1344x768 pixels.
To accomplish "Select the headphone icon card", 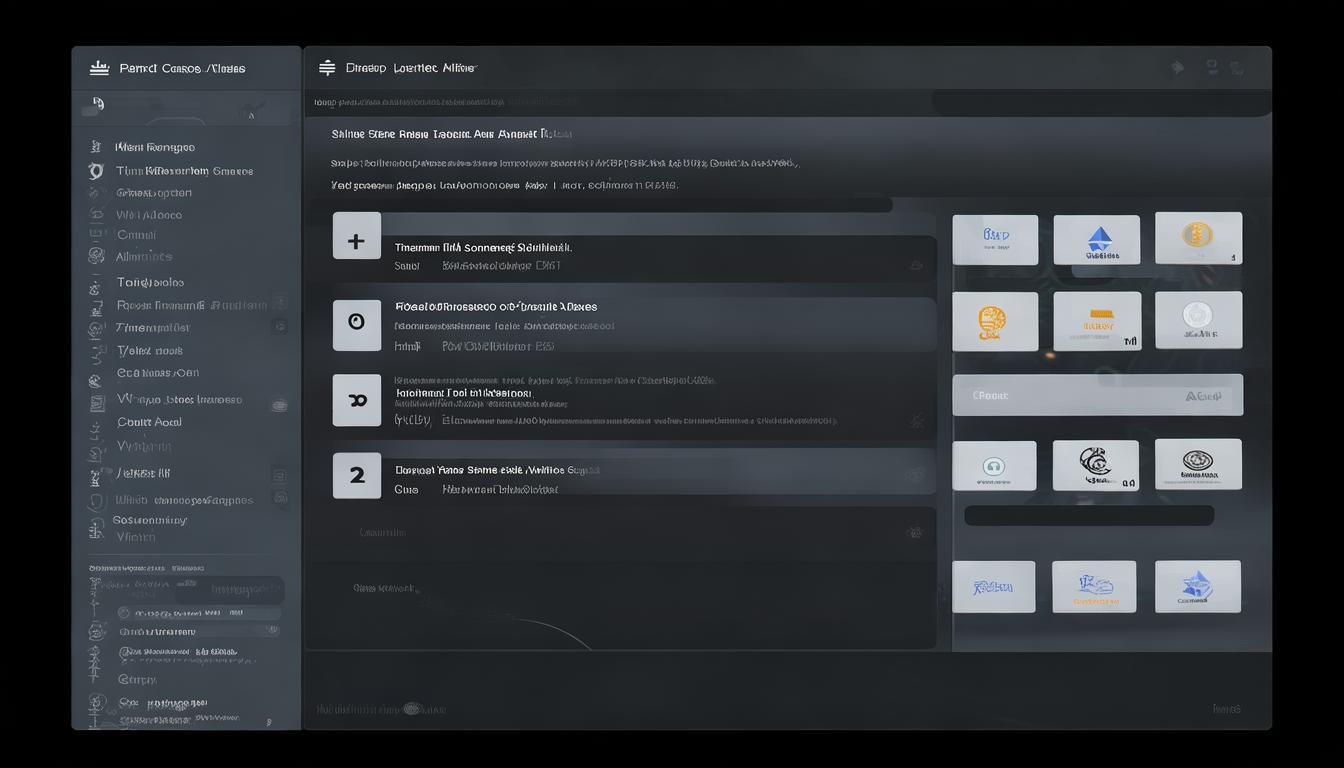I will coord(993,465).
